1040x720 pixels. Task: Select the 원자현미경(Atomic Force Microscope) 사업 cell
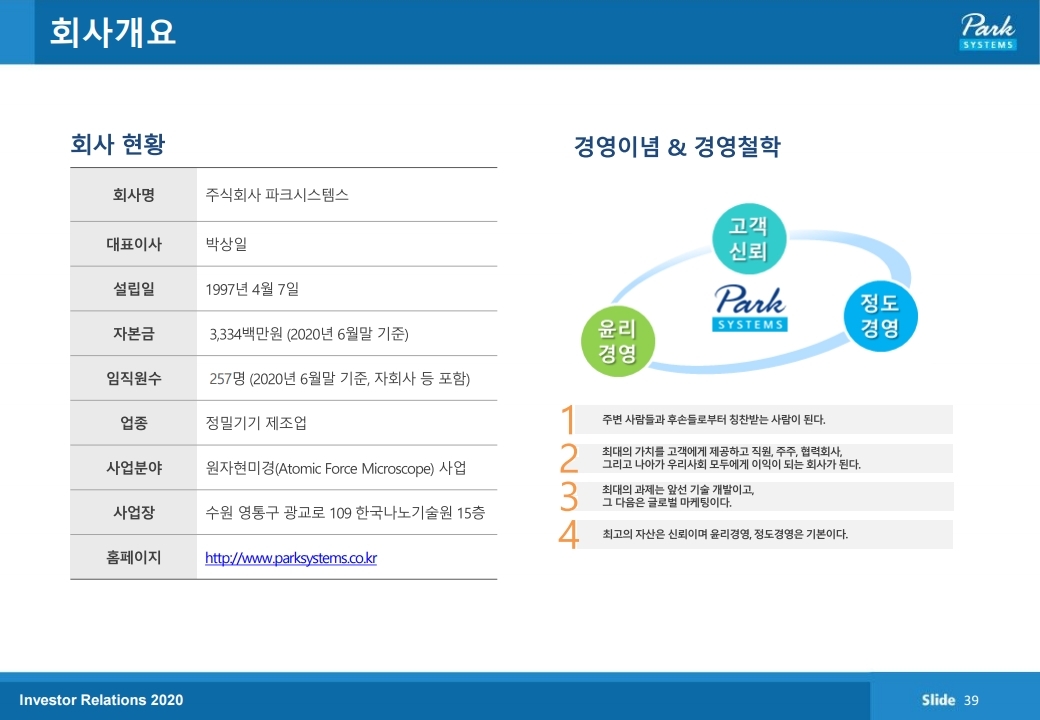(x=347, y=468)
